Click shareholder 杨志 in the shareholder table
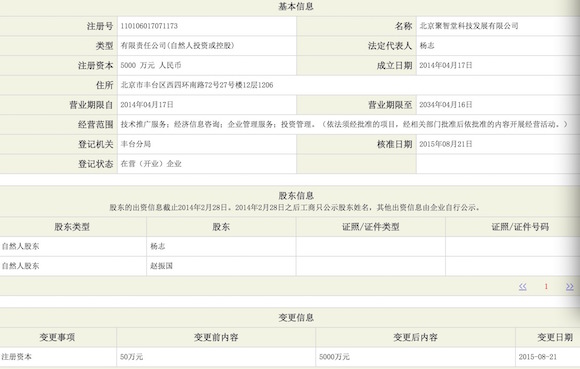 [158, 246]
